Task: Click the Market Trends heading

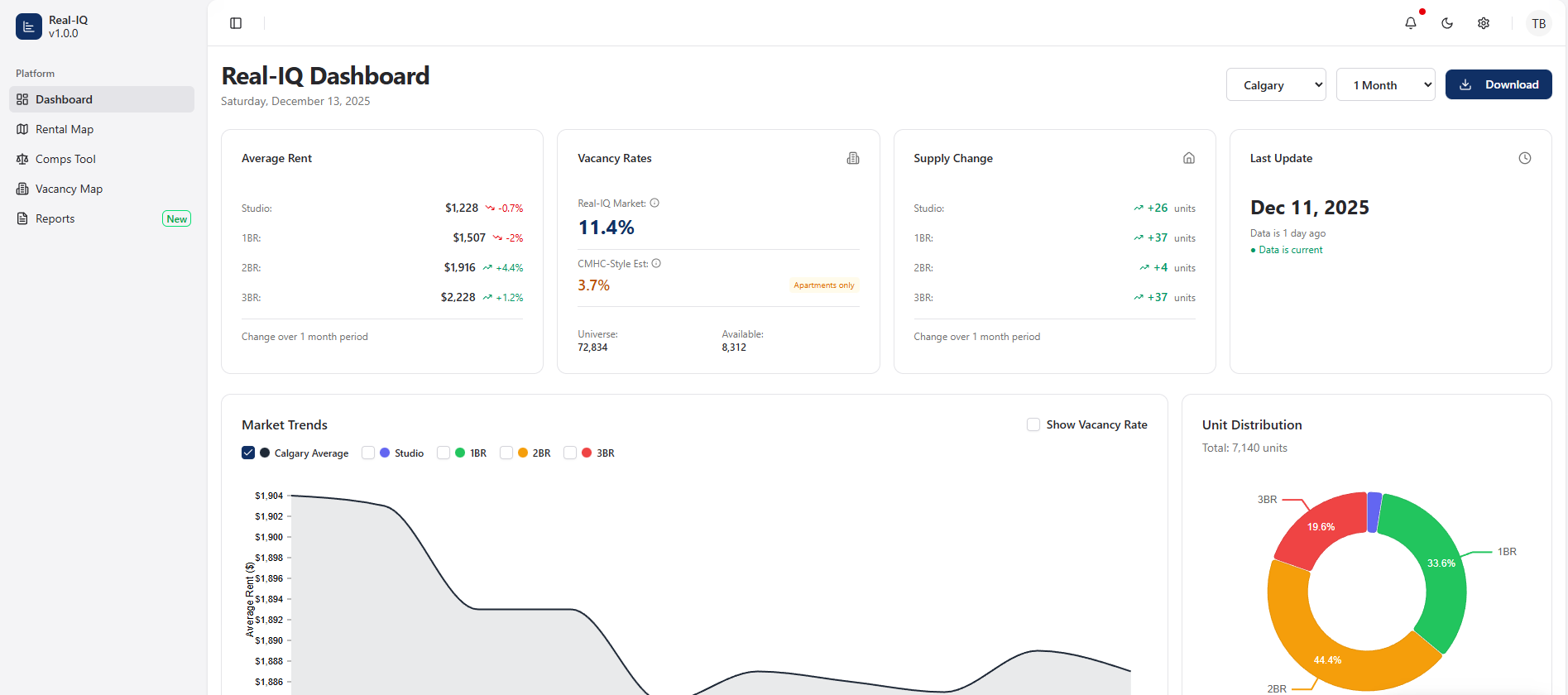Action: pos(285,424)
